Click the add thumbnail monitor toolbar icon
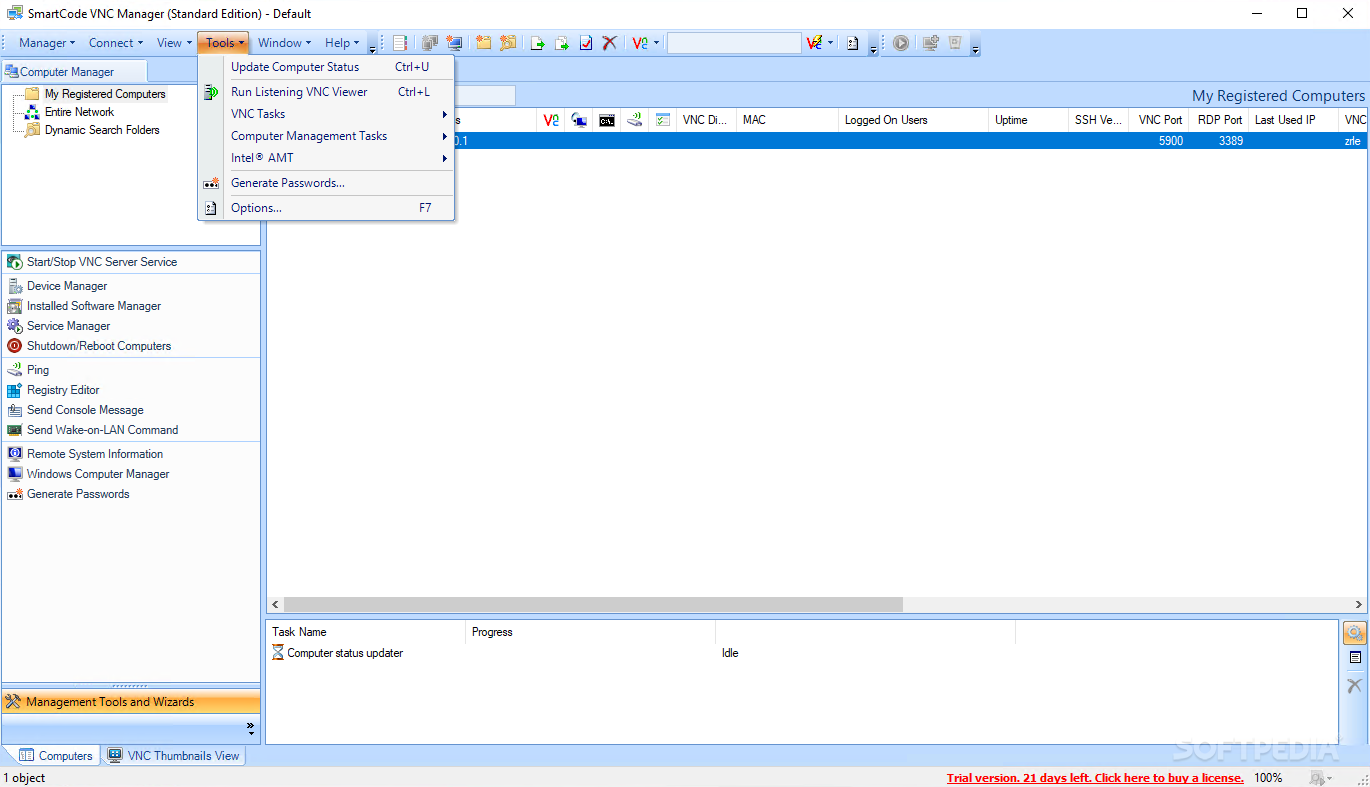1370x787 pixels. click(x=931, y=43)
